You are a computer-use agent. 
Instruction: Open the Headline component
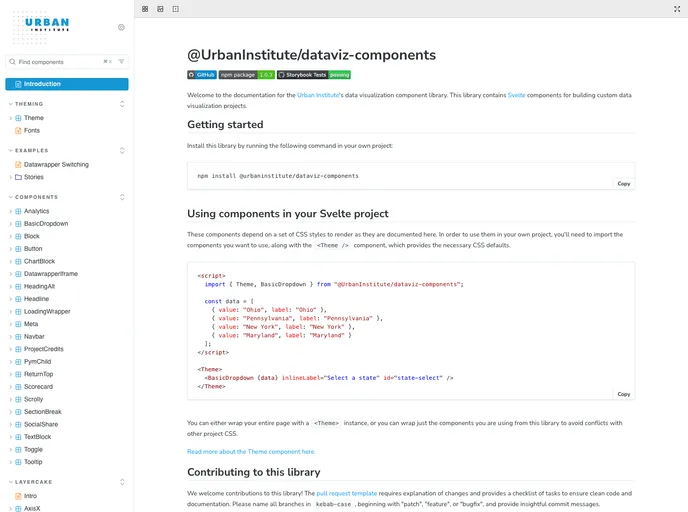click(36, 299)
